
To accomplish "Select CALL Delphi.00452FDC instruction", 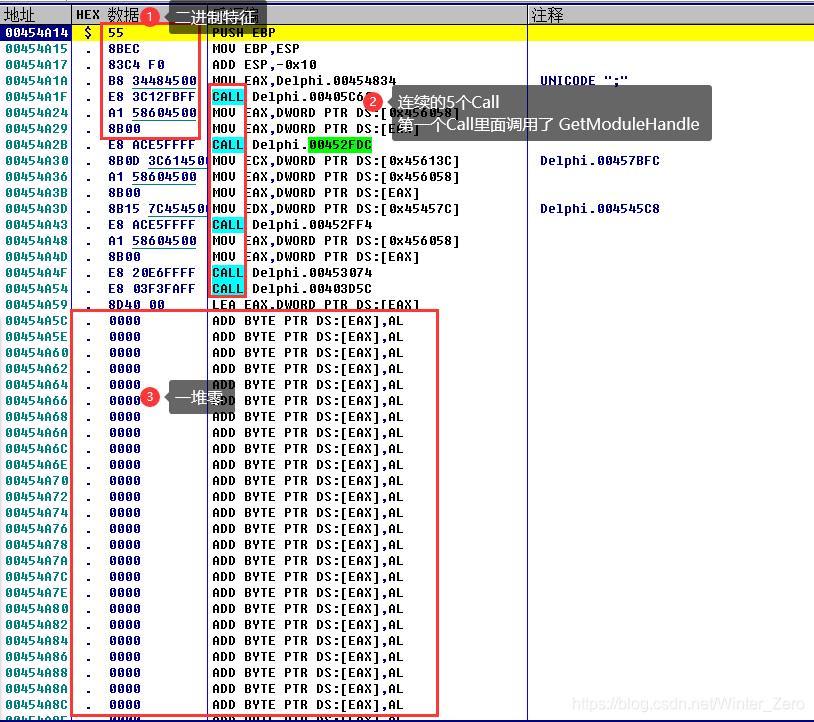I will [292, 145].
